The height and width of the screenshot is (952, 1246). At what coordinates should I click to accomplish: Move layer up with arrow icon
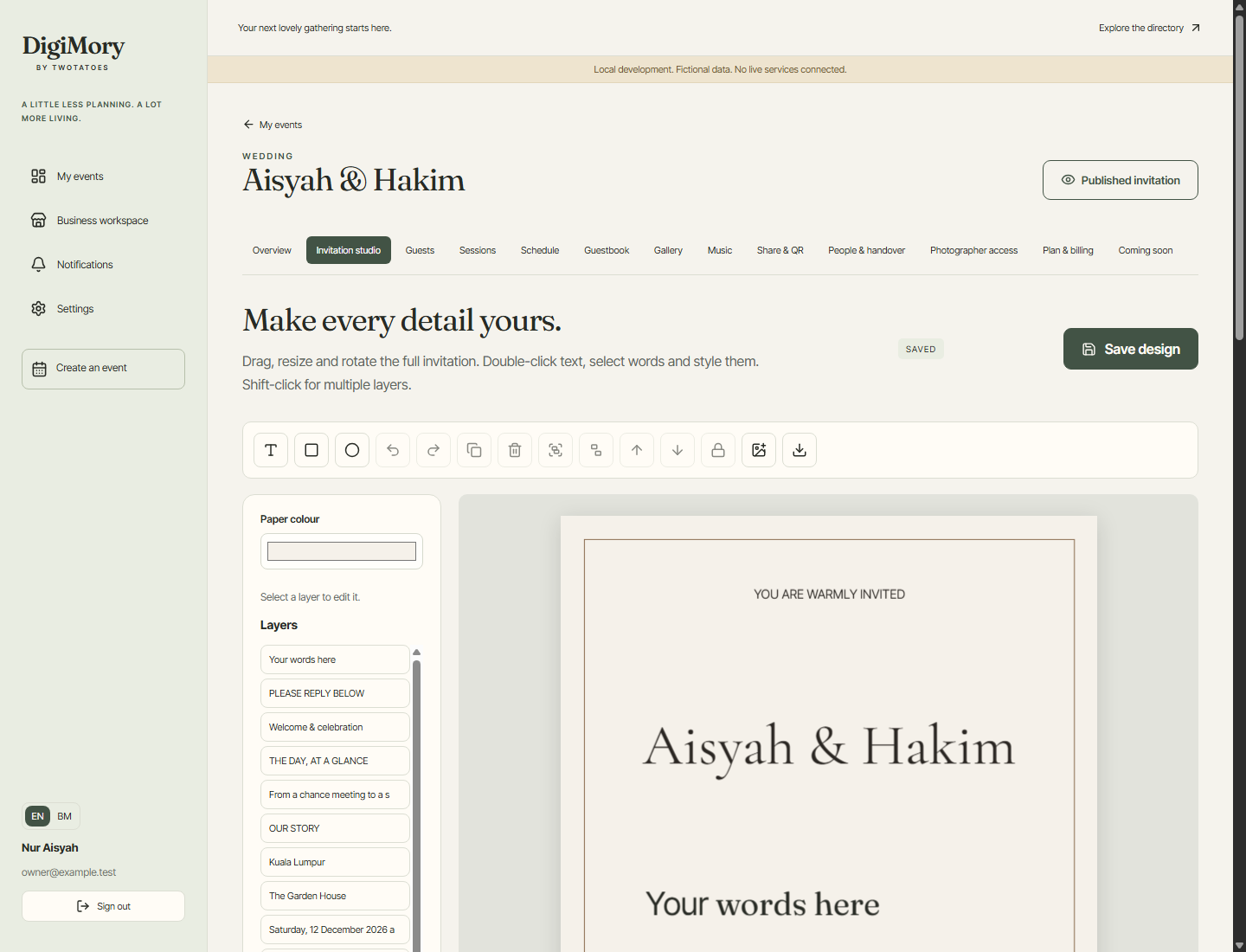click(637, 450)
